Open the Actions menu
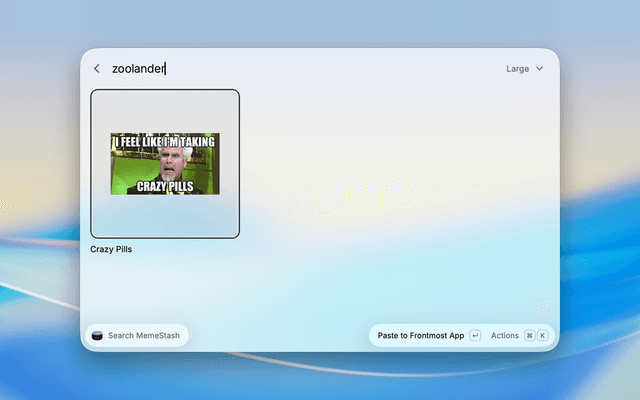Image resolution: width=640 pixels, height=400 pixels. 505,336
